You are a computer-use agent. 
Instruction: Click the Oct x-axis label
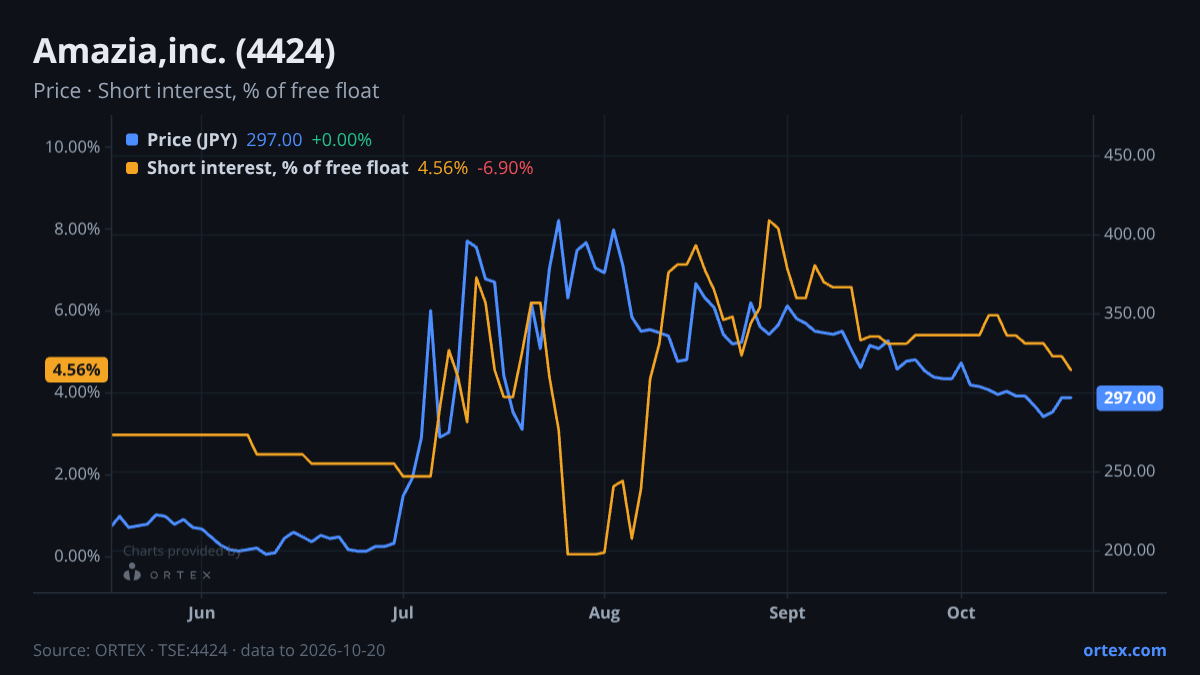pyautogui.click(x=962, y=612)
